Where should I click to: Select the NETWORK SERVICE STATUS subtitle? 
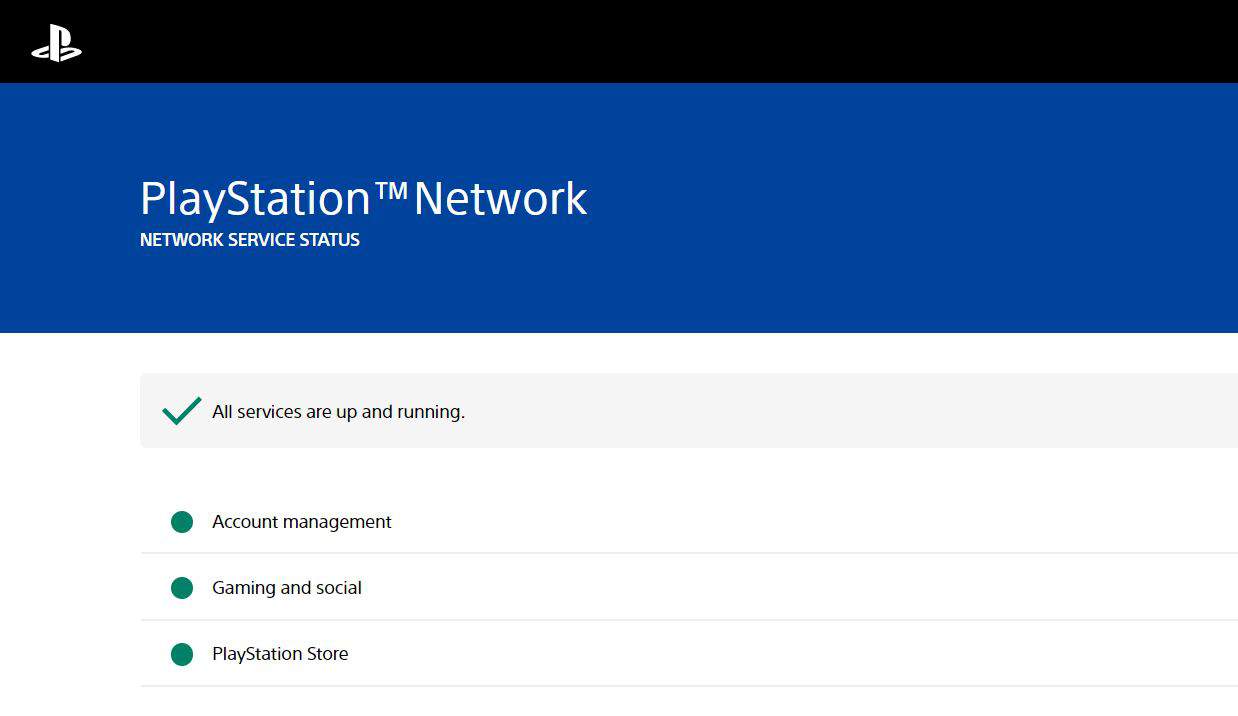tap(250, 240)
